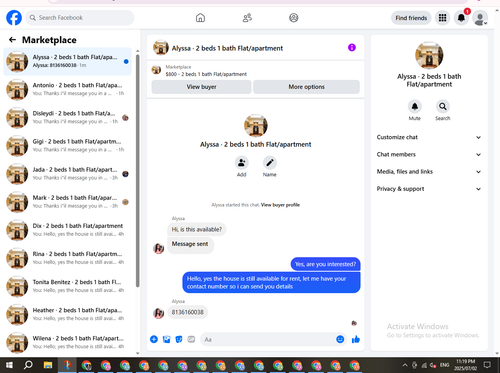Click the back arrow next to Marketplace
The image size is (500, 373).
tap(12, 40)
